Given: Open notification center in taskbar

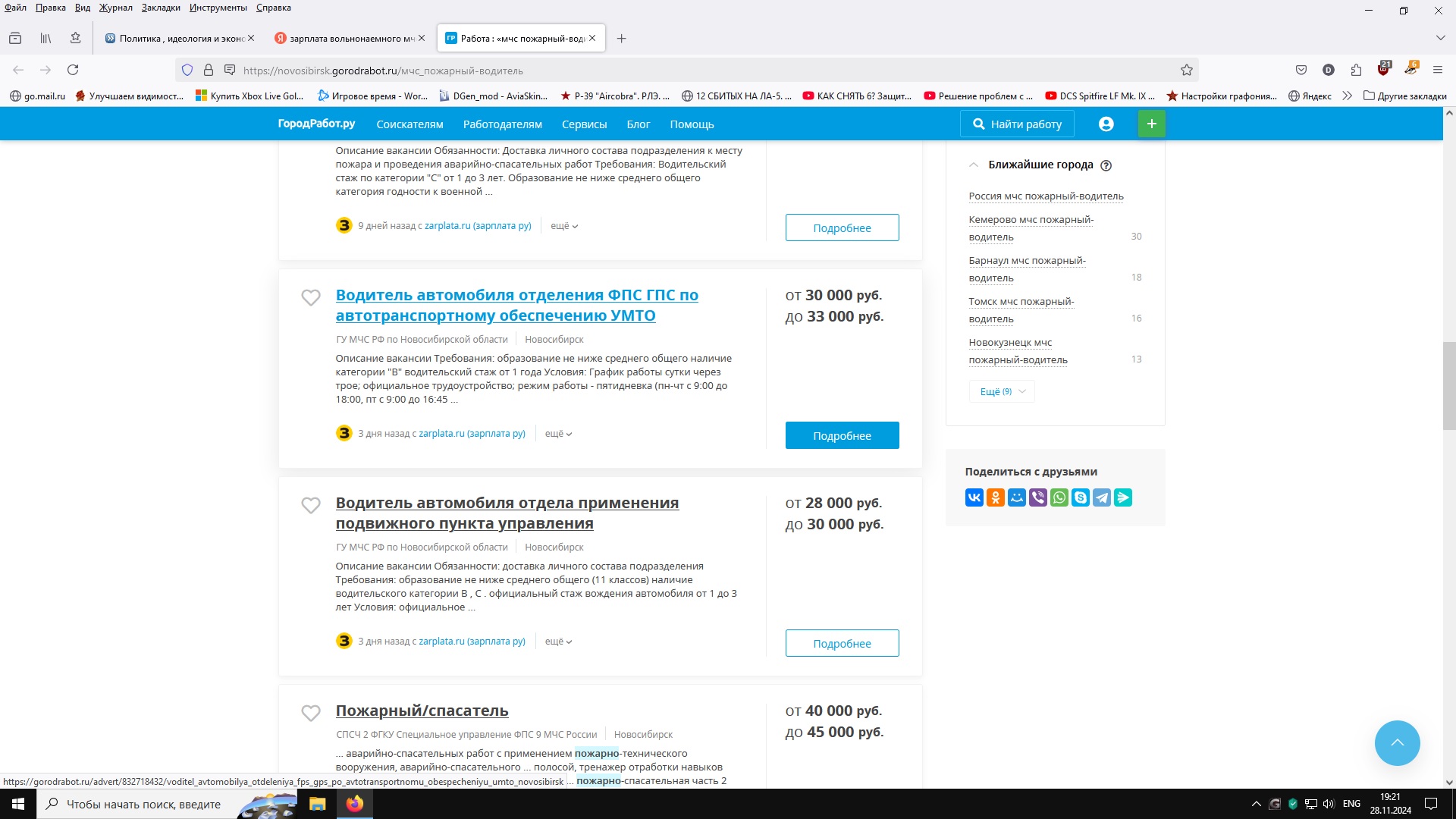Looking at the screenshot, I should click(x=1431, y=804).
